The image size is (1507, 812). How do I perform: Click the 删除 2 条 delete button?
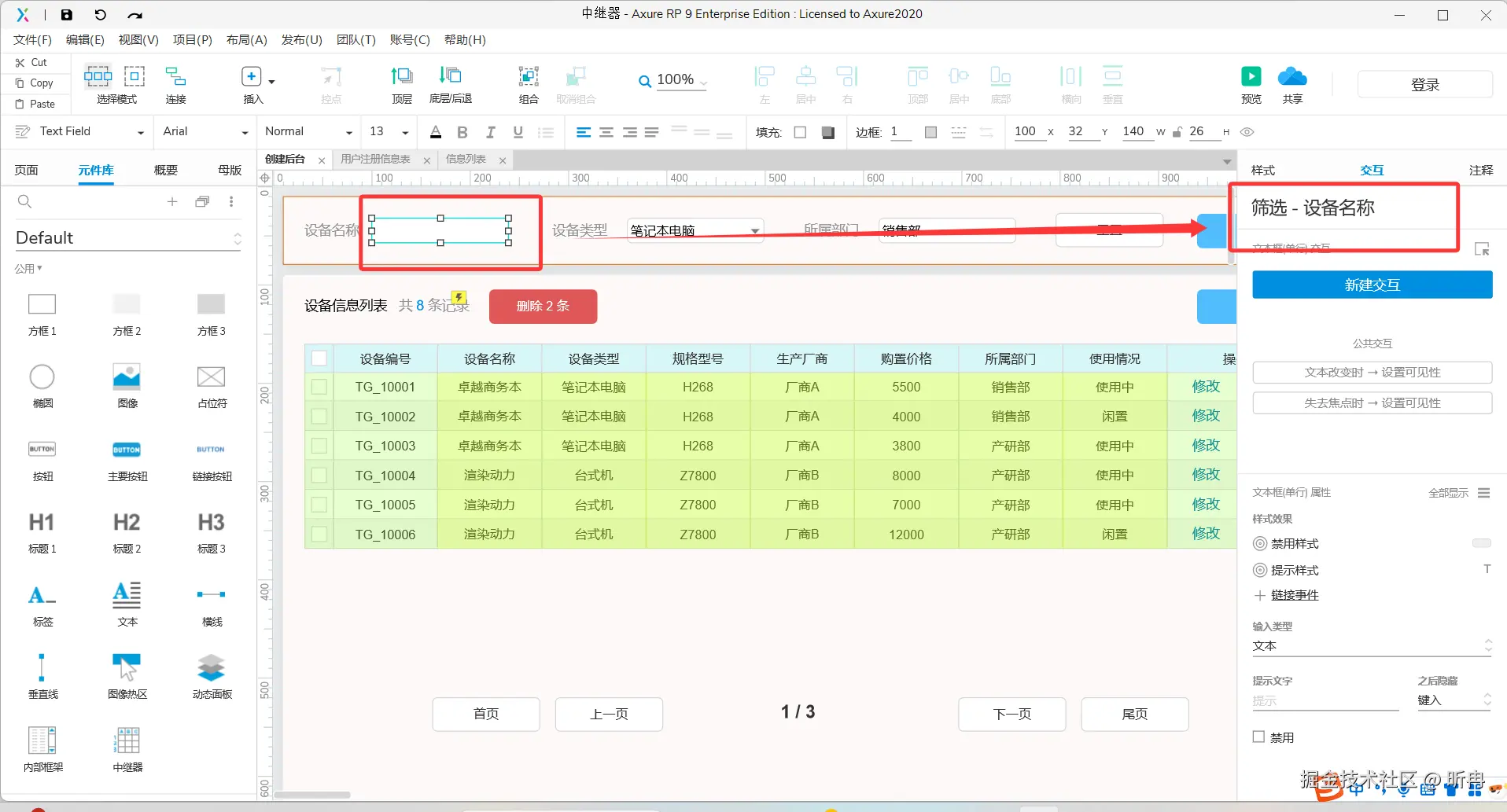[543, 307]
